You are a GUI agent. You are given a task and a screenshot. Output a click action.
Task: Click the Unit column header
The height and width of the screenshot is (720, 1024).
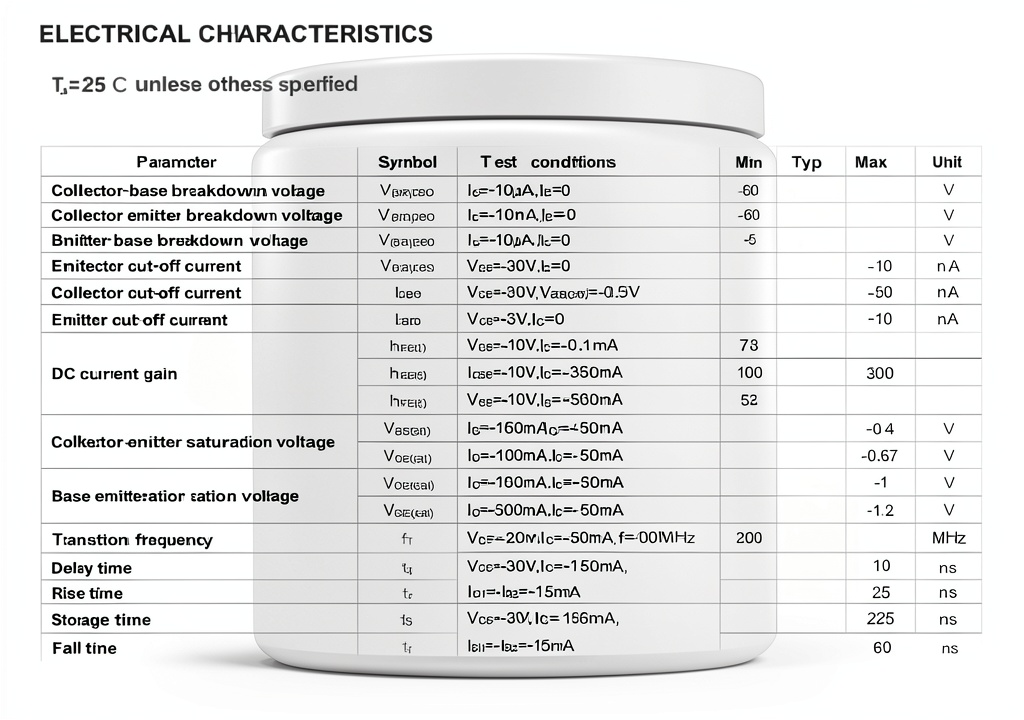point(946,162)
